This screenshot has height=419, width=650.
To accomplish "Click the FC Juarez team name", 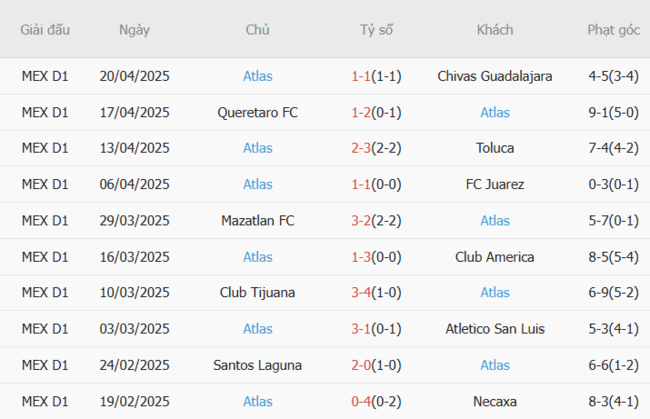I will [495, 184].
